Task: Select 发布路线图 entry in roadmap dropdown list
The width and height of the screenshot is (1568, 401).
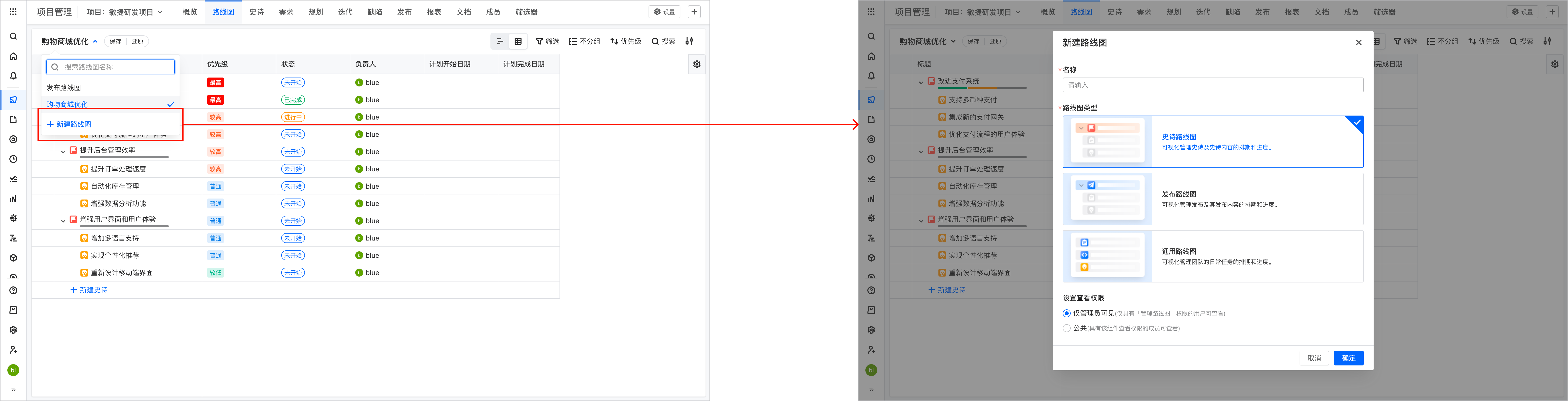Action: point(110,88)
